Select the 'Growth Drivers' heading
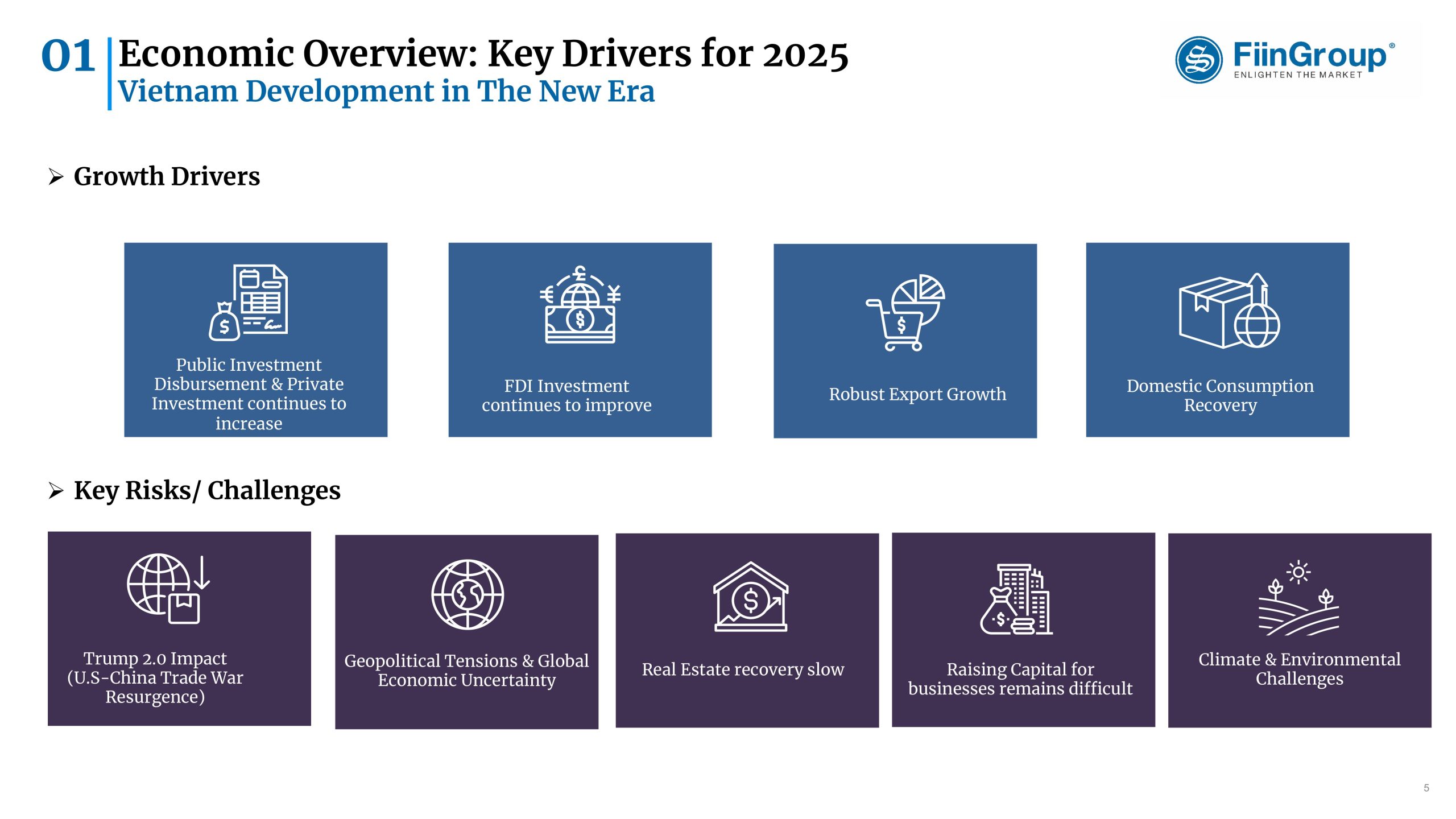The image size is (1456, 819). point(167,176)
